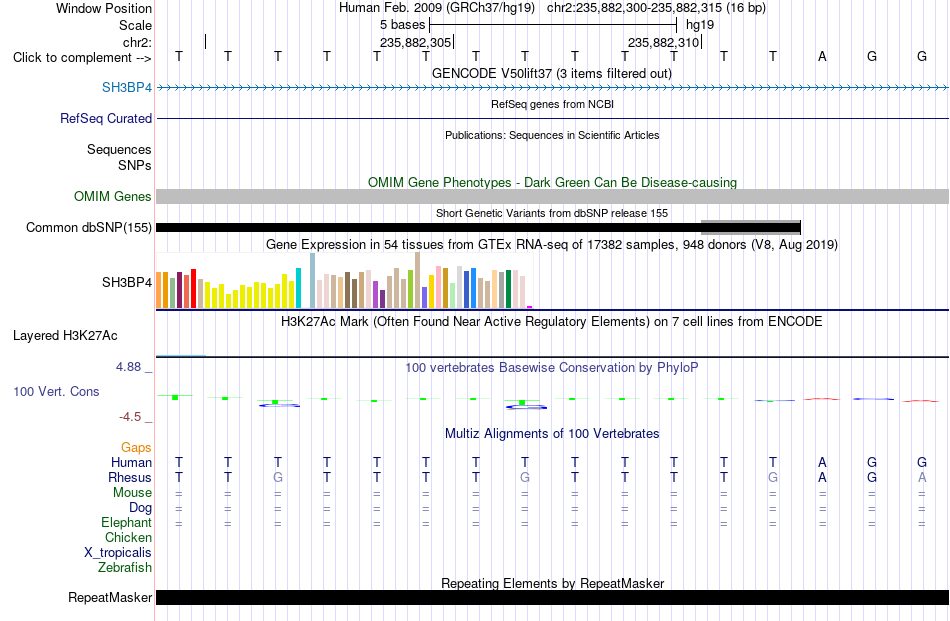The image size is (950, 621).
Task: Click the 100 Vert. Cons track label
Action: 56,391
